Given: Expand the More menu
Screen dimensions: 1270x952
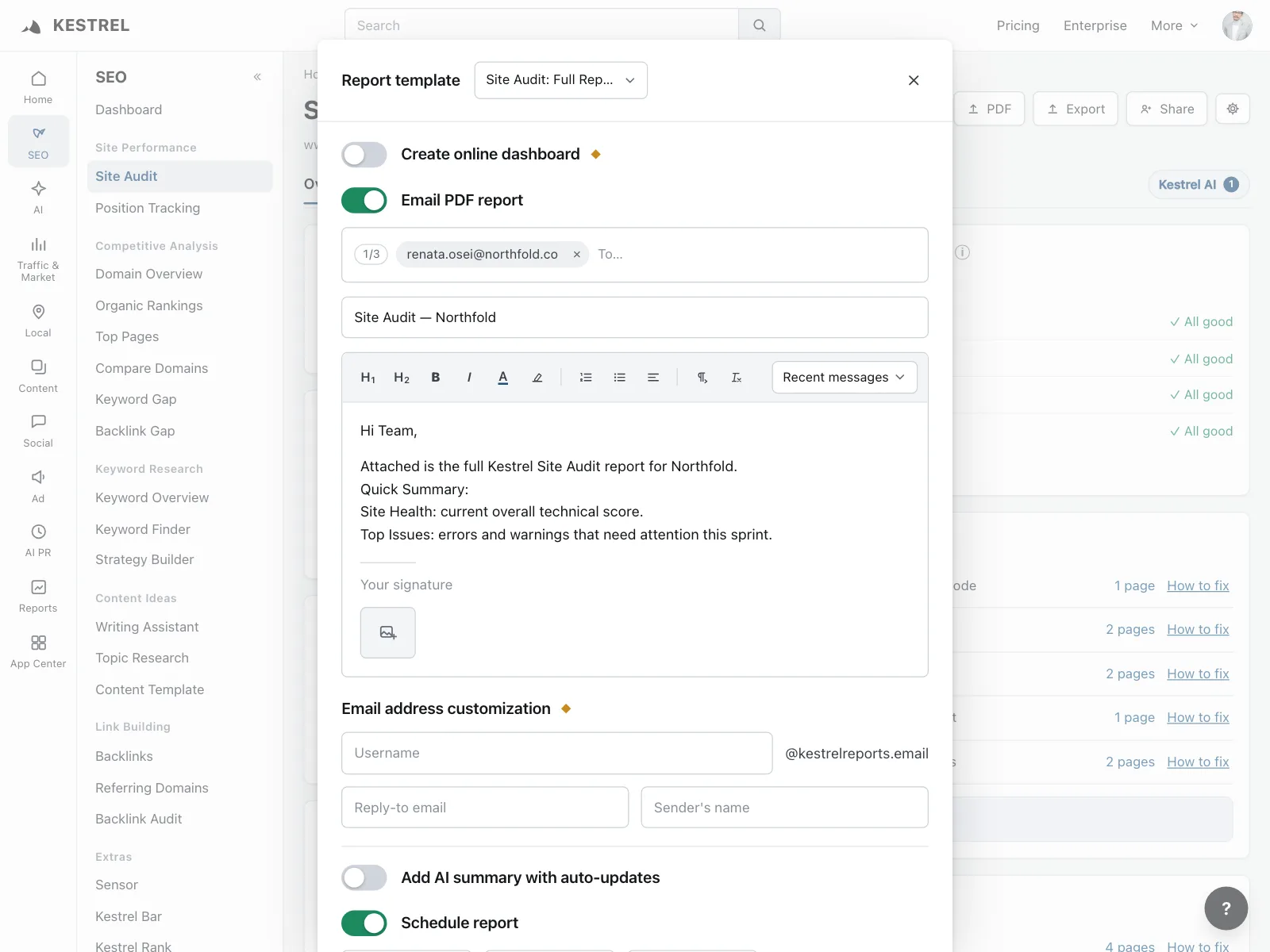Looking at the screenshot, I should [x=1174, y=25].
